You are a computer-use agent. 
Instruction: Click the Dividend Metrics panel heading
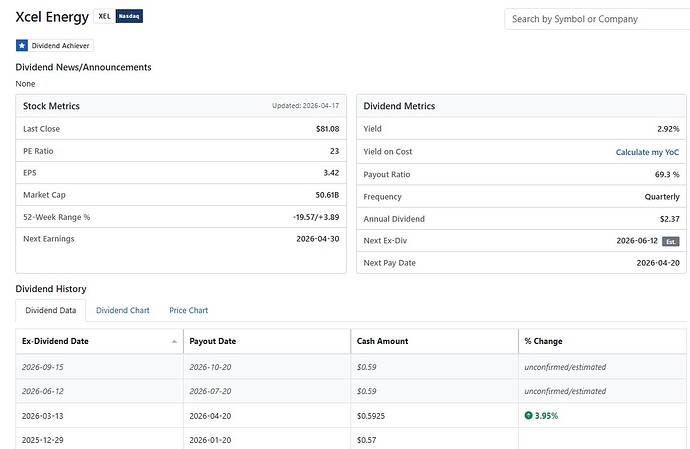[x=399, y=106]
